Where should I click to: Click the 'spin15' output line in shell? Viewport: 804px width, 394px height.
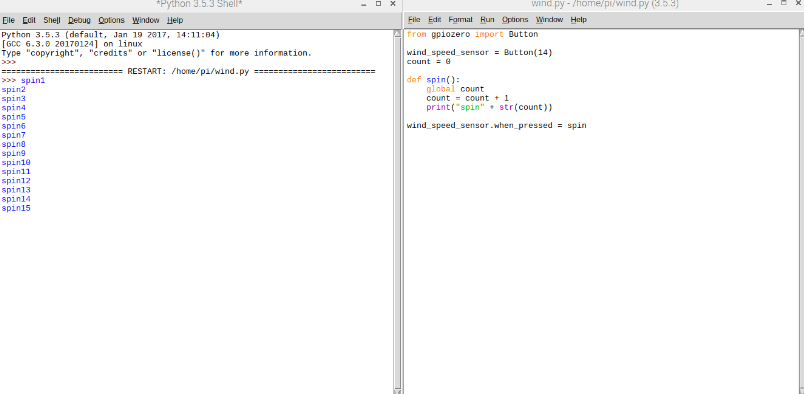16,208
